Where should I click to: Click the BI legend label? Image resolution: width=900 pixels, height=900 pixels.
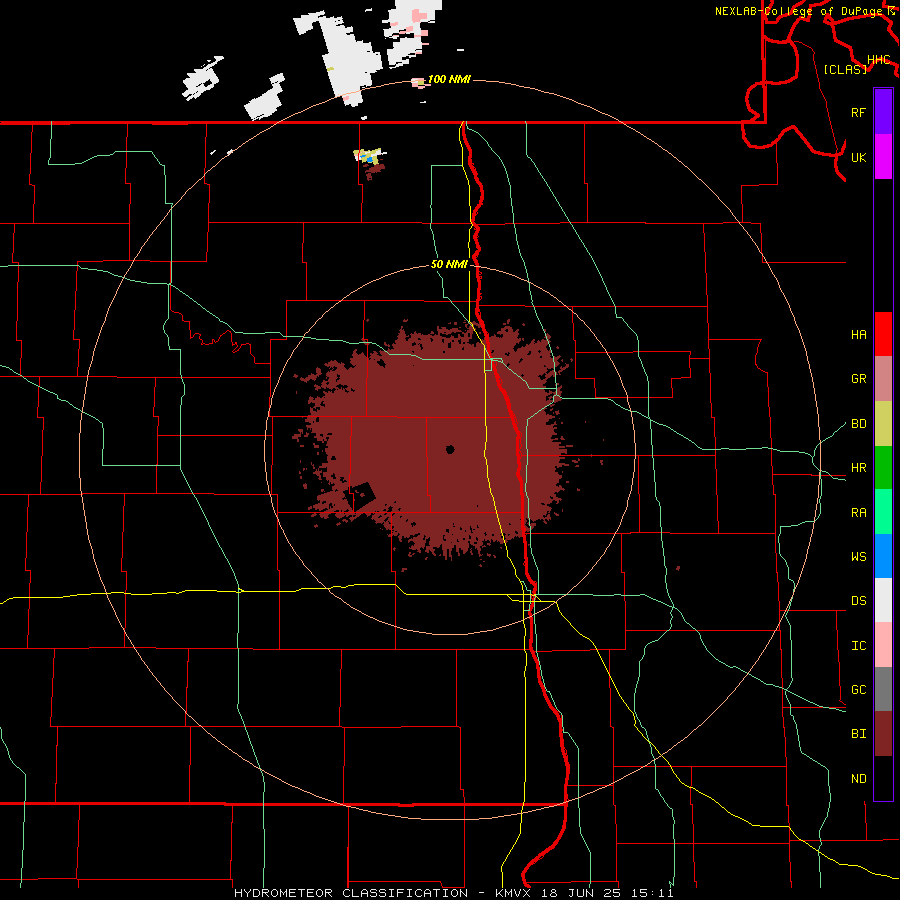pos(858,734)
